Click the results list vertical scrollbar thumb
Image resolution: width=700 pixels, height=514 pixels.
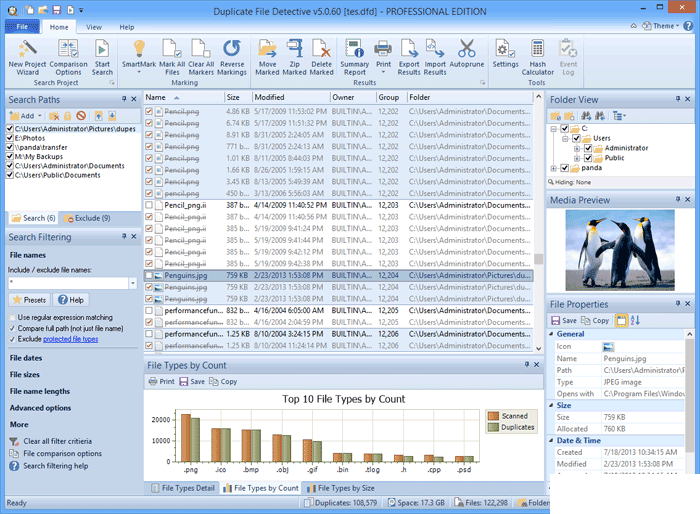point(539,259)
